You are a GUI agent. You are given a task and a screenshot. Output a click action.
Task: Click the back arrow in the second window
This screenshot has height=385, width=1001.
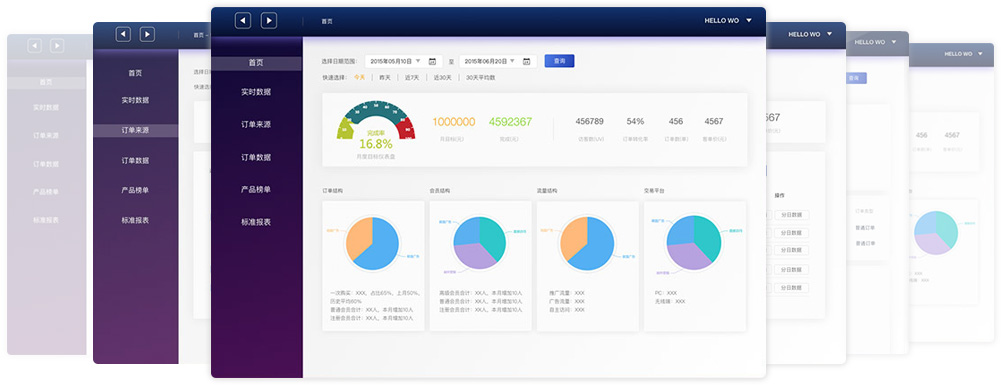coord(123,34)
